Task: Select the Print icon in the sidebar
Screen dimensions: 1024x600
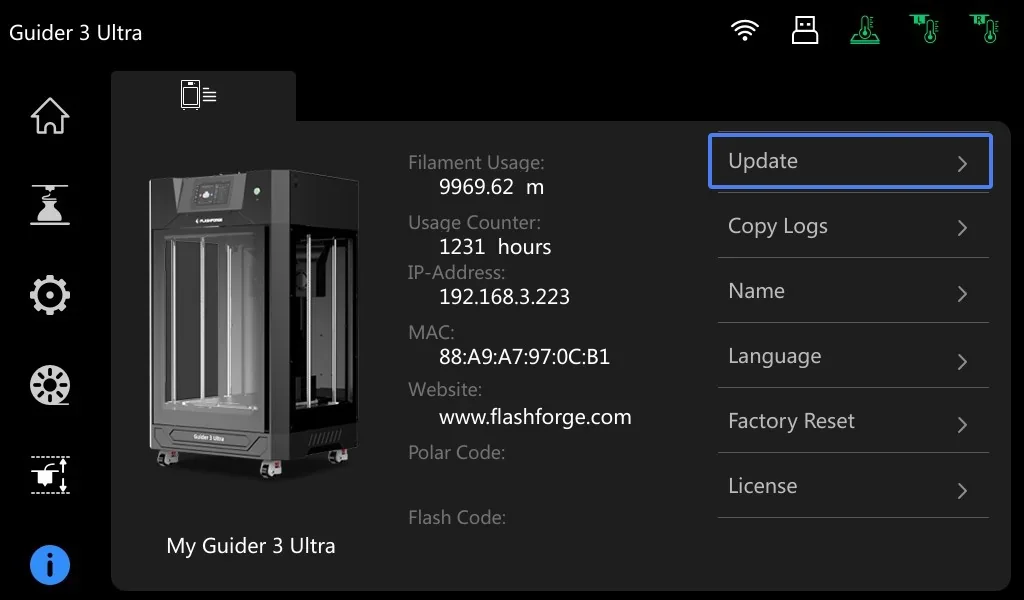Action: pos(49,206)
